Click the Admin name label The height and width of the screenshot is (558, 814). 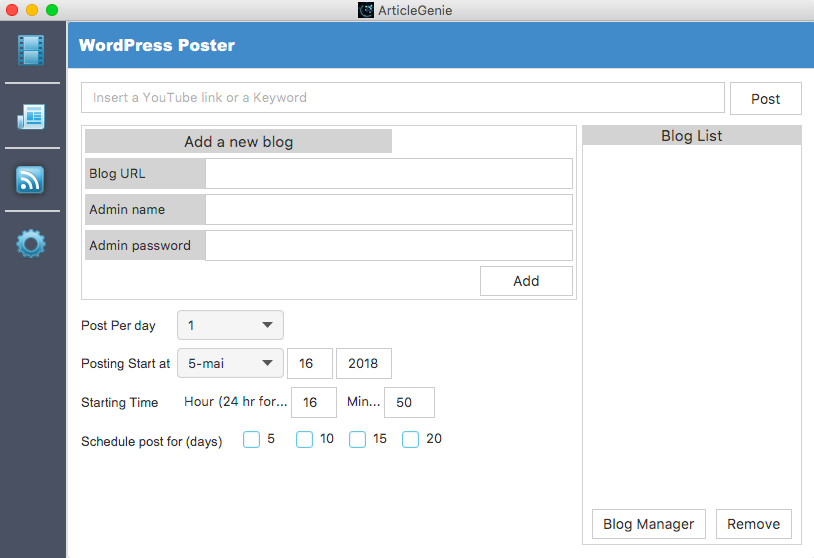127,210
